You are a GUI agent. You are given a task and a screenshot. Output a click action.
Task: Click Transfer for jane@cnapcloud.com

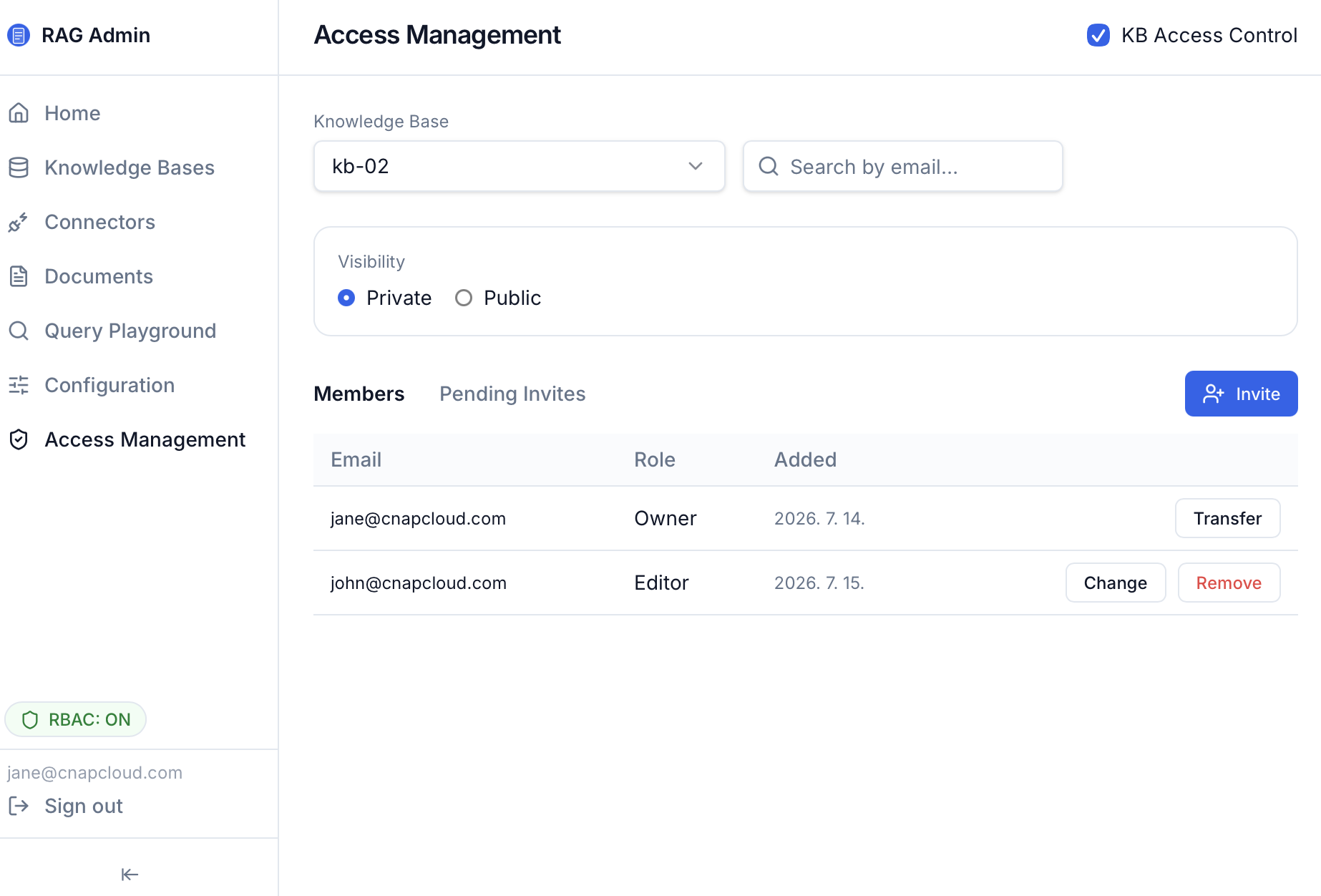1227,518
